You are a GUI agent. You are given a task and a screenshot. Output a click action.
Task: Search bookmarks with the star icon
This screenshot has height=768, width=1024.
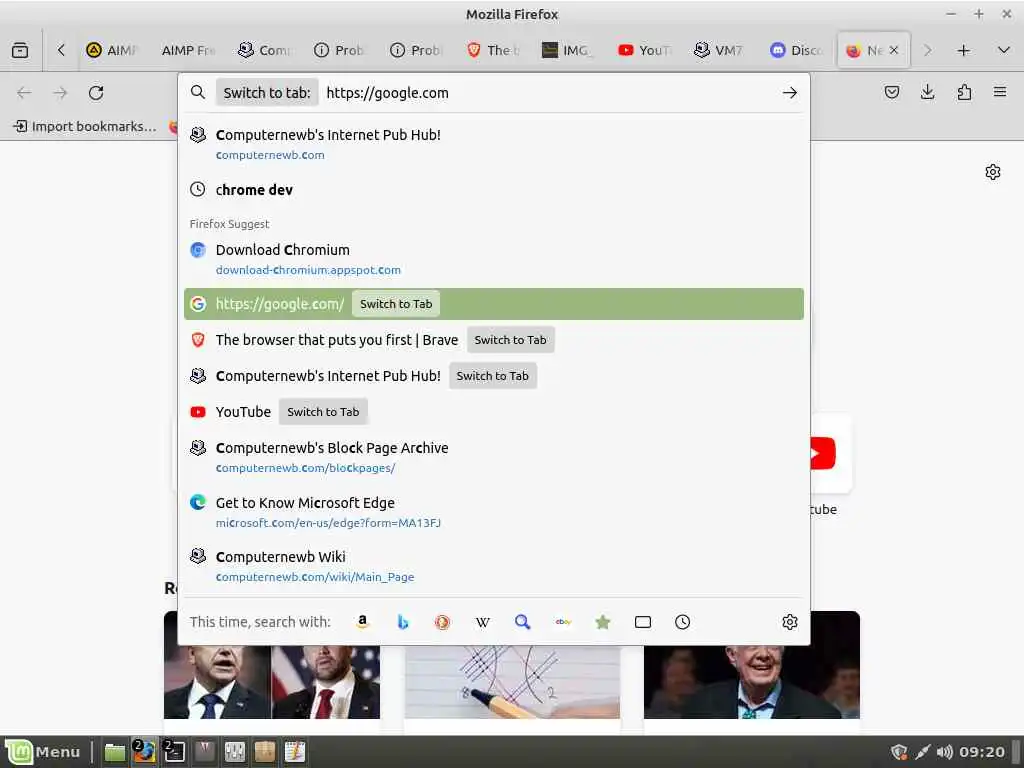click(603, 622)
